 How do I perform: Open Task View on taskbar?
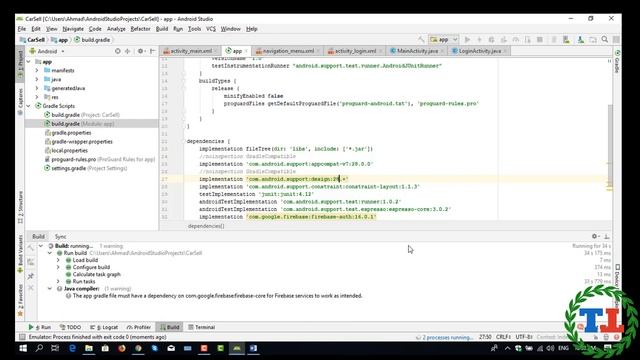click(55, 348)
